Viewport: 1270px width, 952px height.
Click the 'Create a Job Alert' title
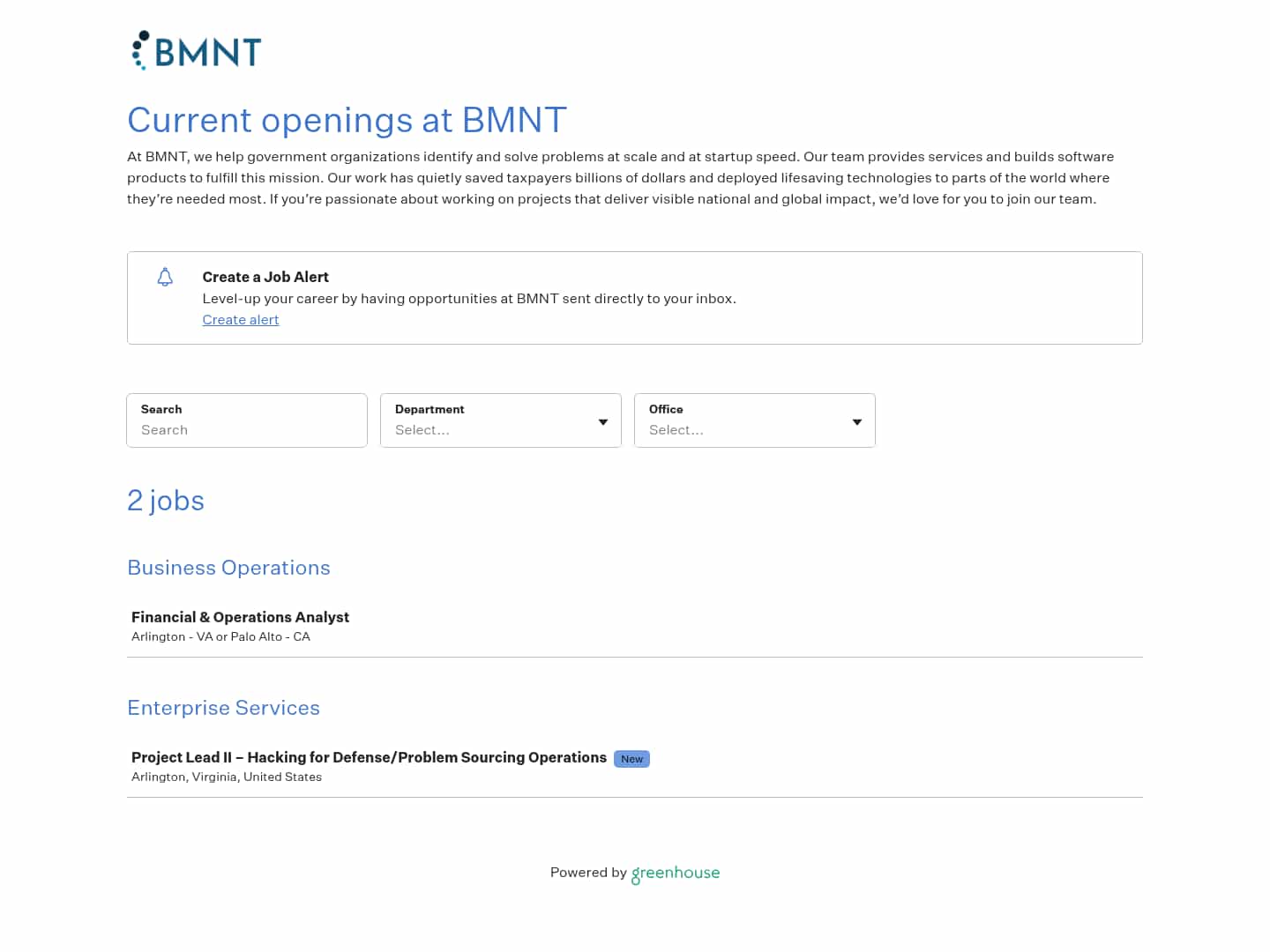coord(265,277)
